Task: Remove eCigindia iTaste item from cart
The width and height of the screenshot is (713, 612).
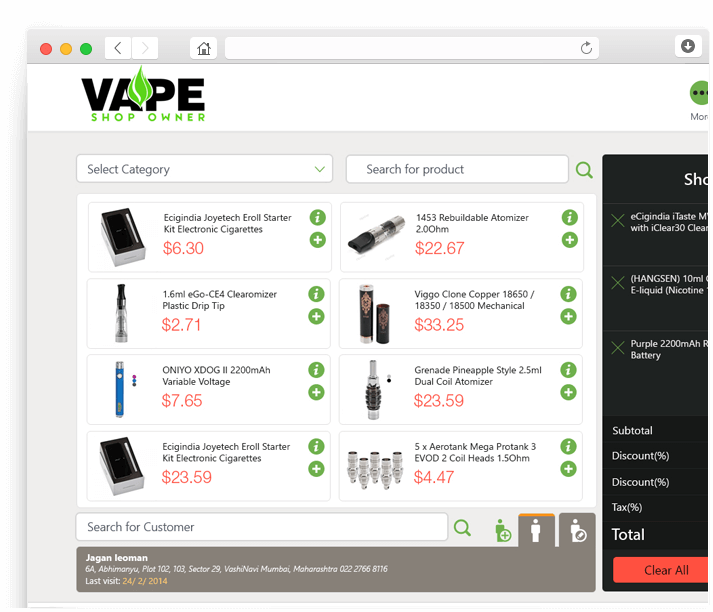Action: tap(618, 221)
